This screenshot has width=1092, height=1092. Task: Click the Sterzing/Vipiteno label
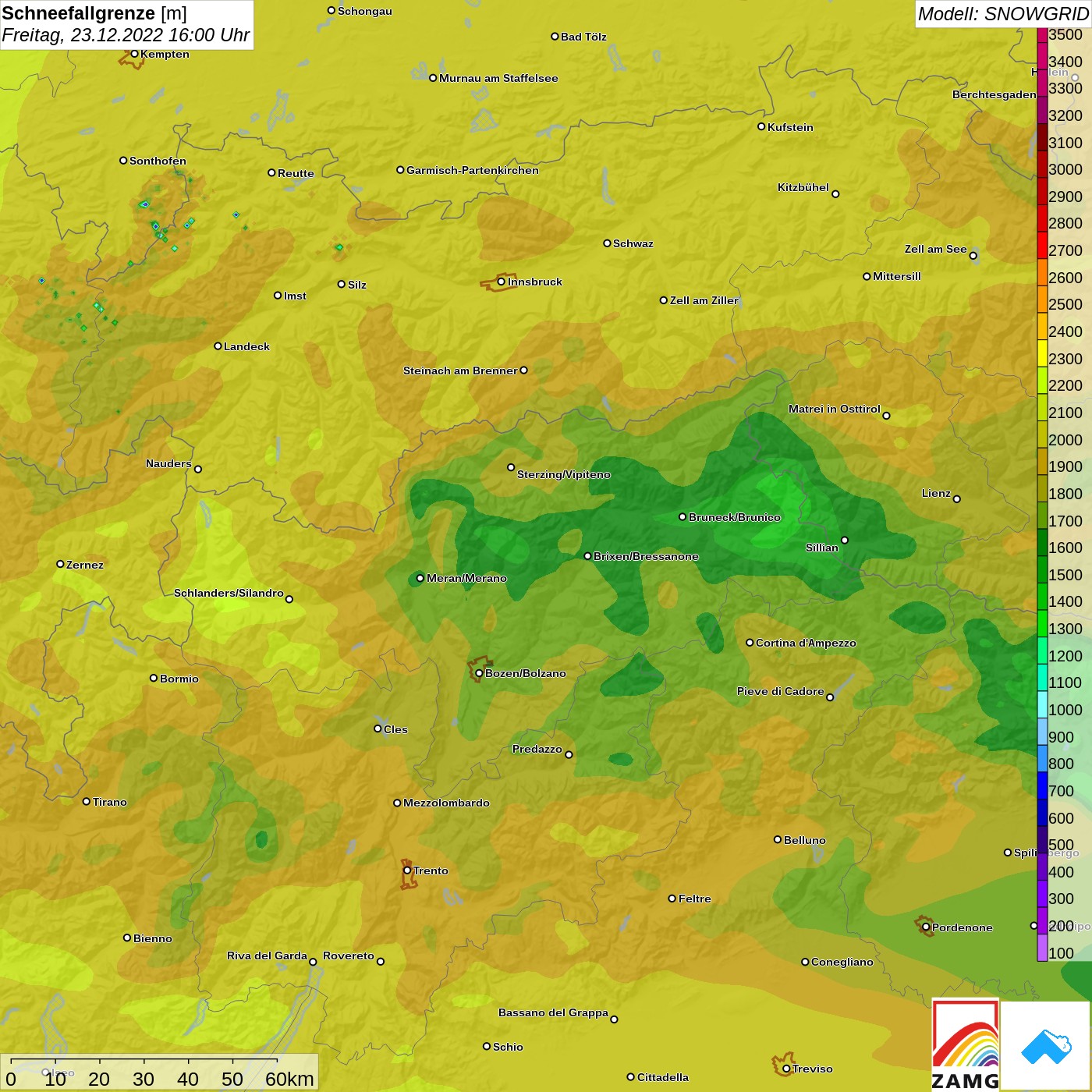(564, 474)
